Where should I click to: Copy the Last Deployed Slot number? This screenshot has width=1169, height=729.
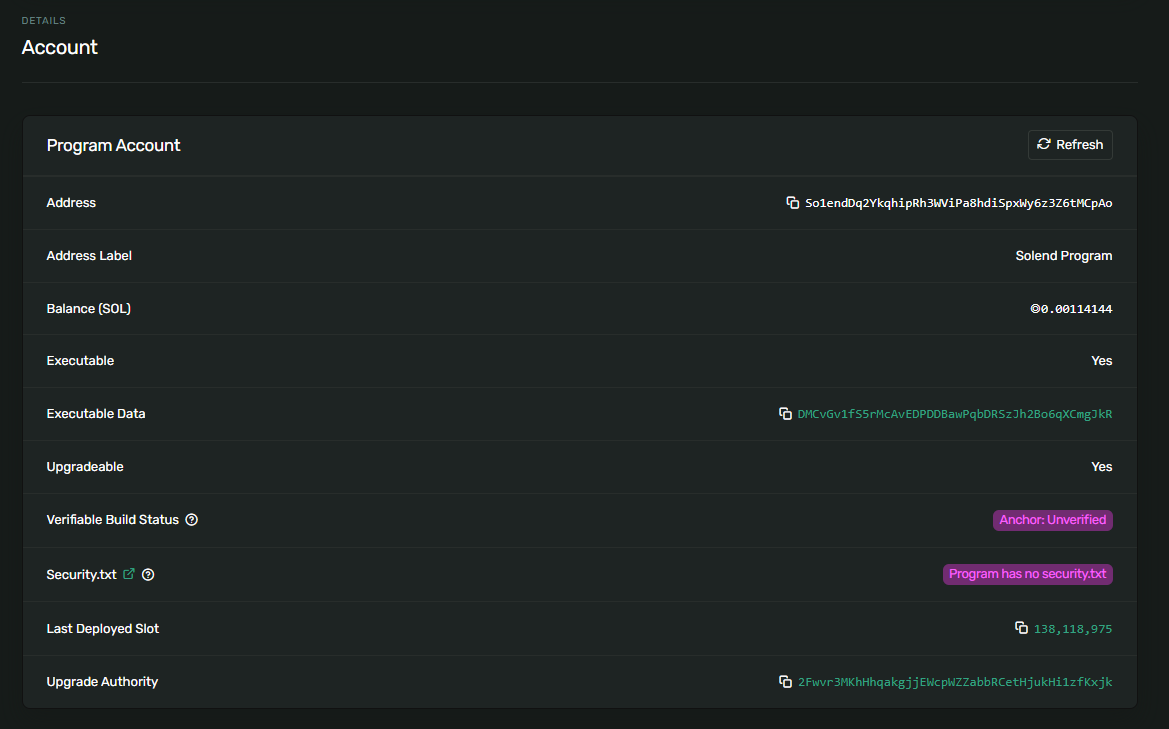click(x=1021, y=628)
